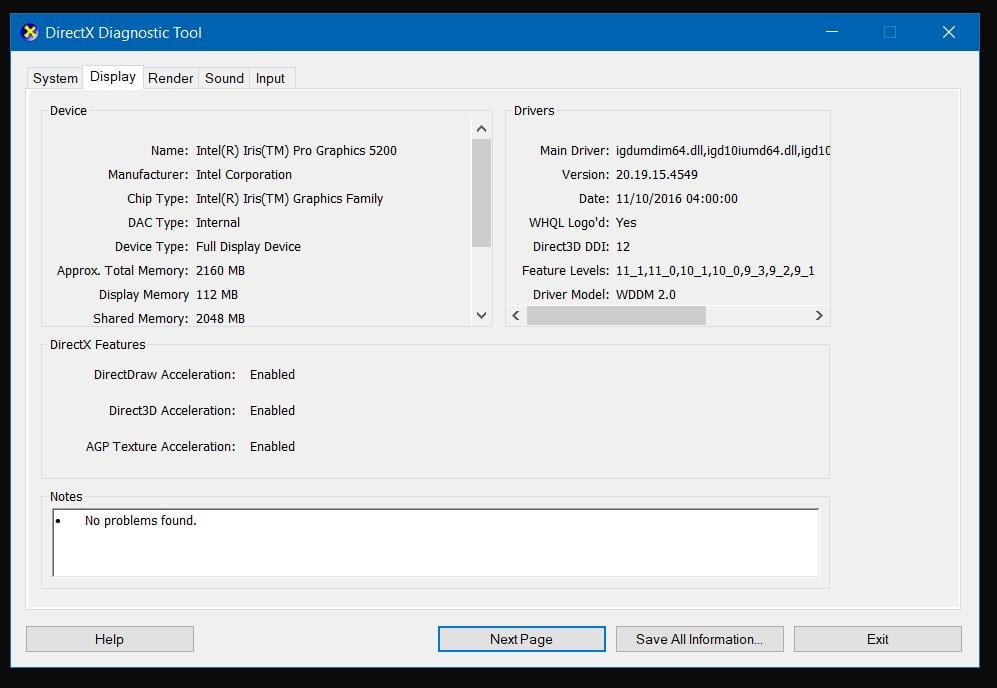Minimize the DirectX Diagnostic Tool window
This screenshot has width=997, height=688.
pyautogui.click(x=832, y=32)
